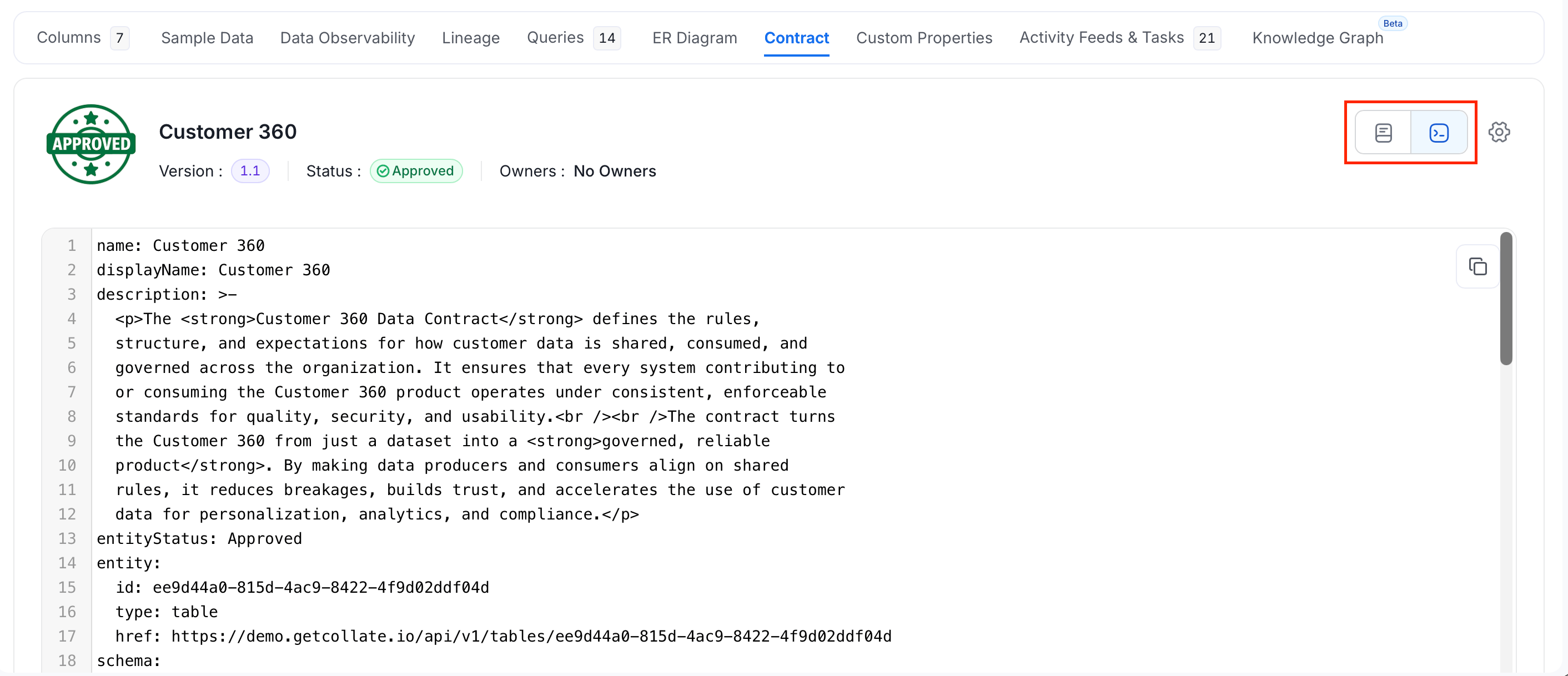Open Activity Feeds & Tasks tab
The image size is (1568, 676).
(1120, 38)
